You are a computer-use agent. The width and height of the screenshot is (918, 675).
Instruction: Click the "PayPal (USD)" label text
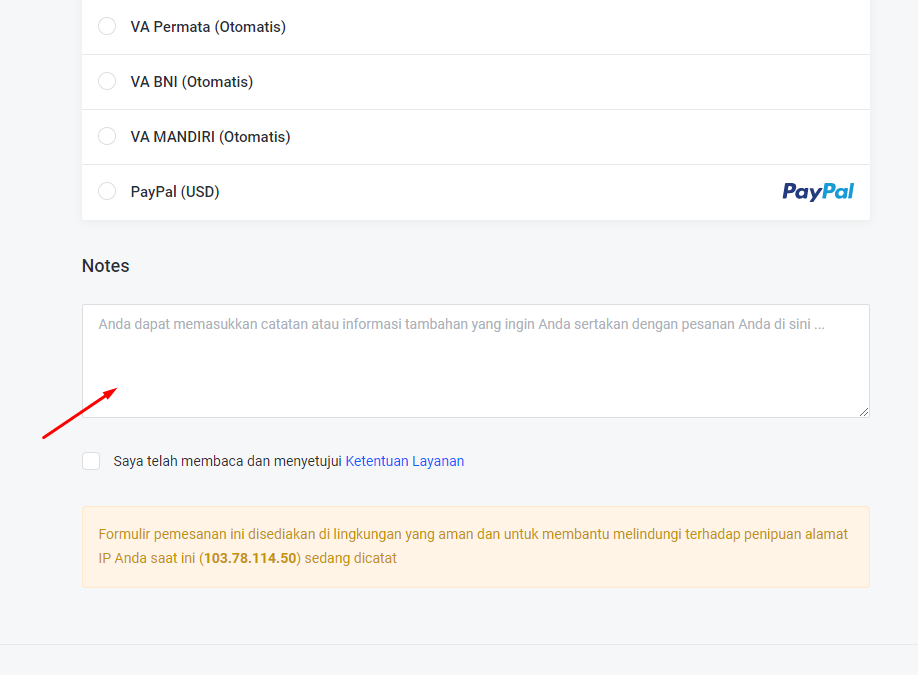point(175,192)
